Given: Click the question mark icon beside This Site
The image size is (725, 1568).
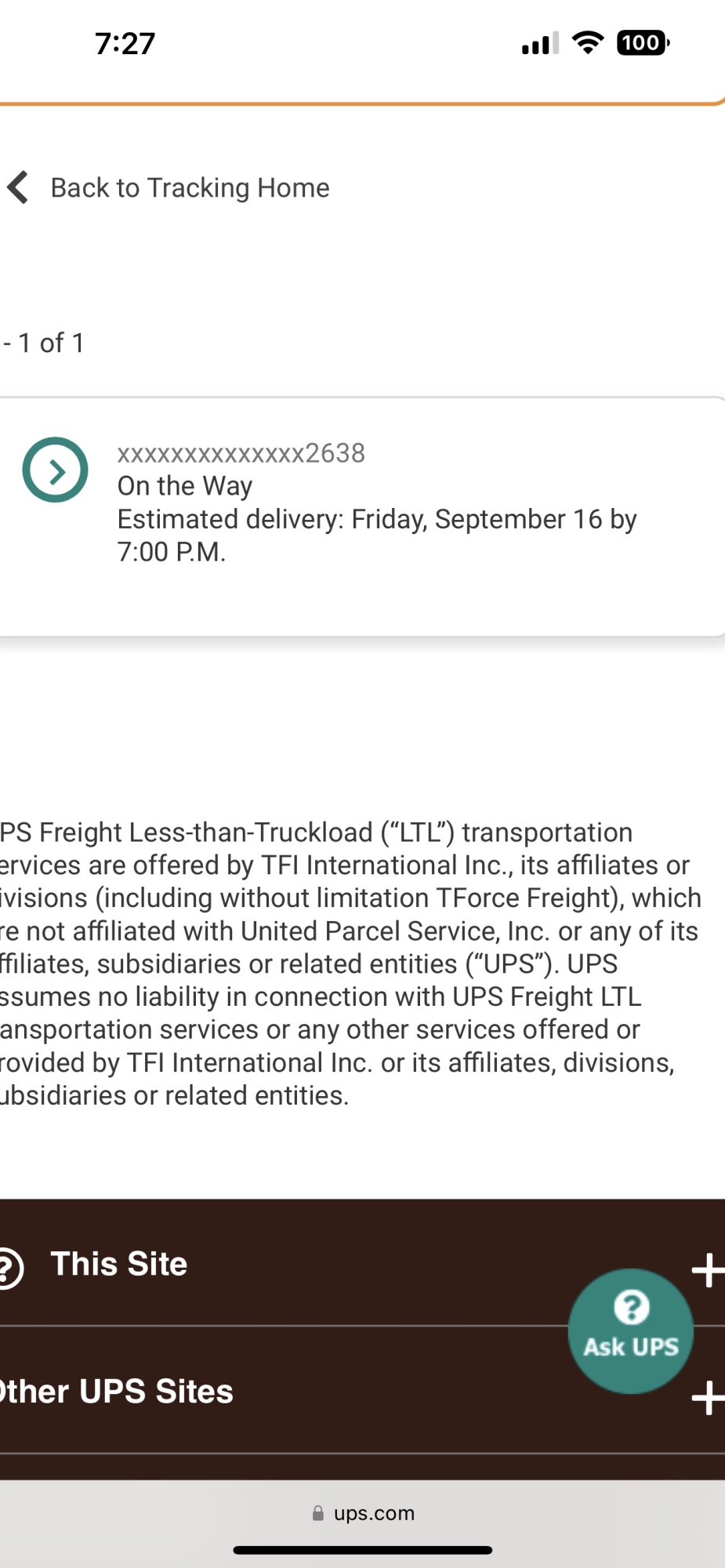Looking at the screenshot, I should [9, 1267].
